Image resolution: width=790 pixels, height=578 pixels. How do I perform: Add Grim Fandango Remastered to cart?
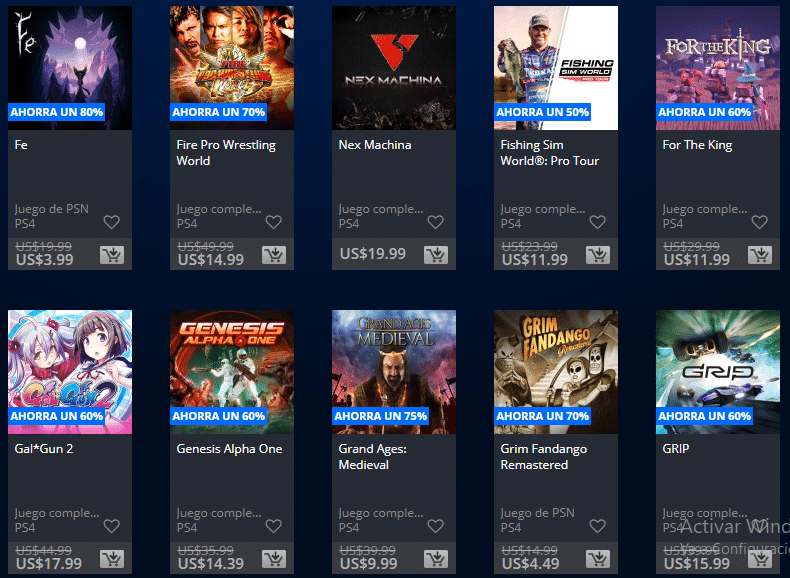598,559
